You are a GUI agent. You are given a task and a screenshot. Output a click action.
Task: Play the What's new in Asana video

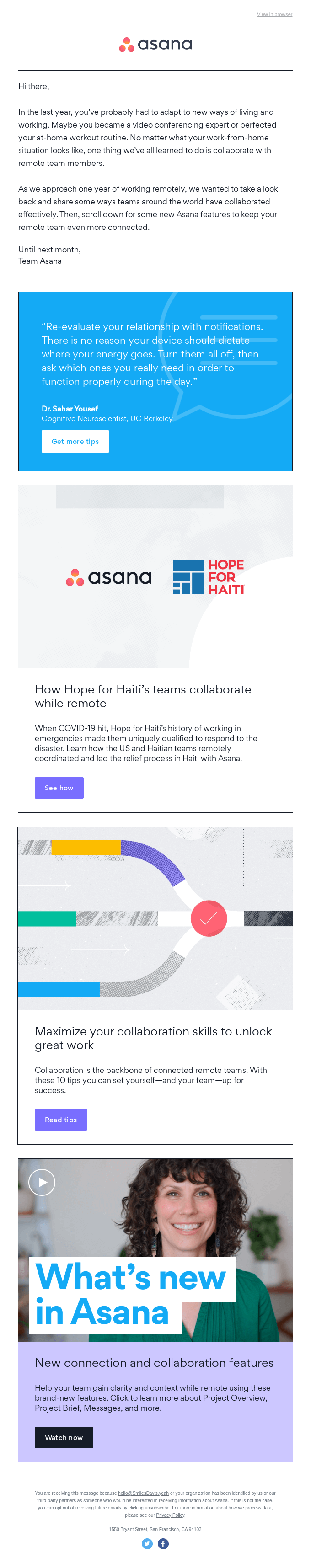42,1182
